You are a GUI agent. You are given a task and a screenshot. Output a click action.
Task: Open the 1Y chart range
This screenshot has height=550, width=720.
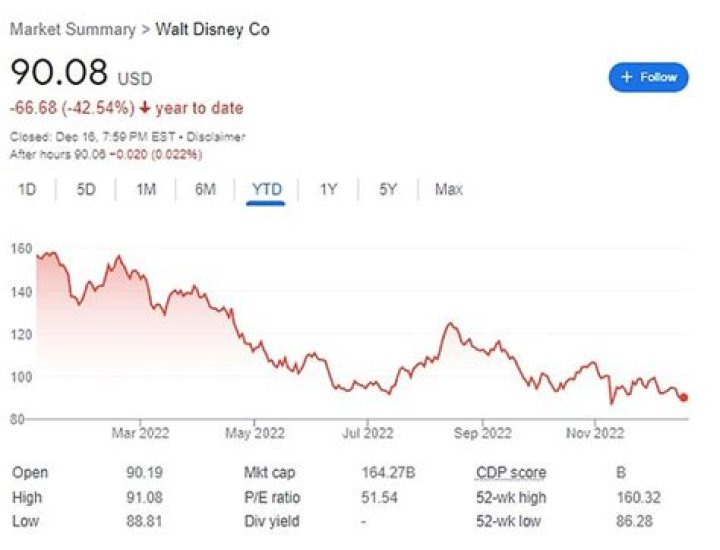[328, 189]
